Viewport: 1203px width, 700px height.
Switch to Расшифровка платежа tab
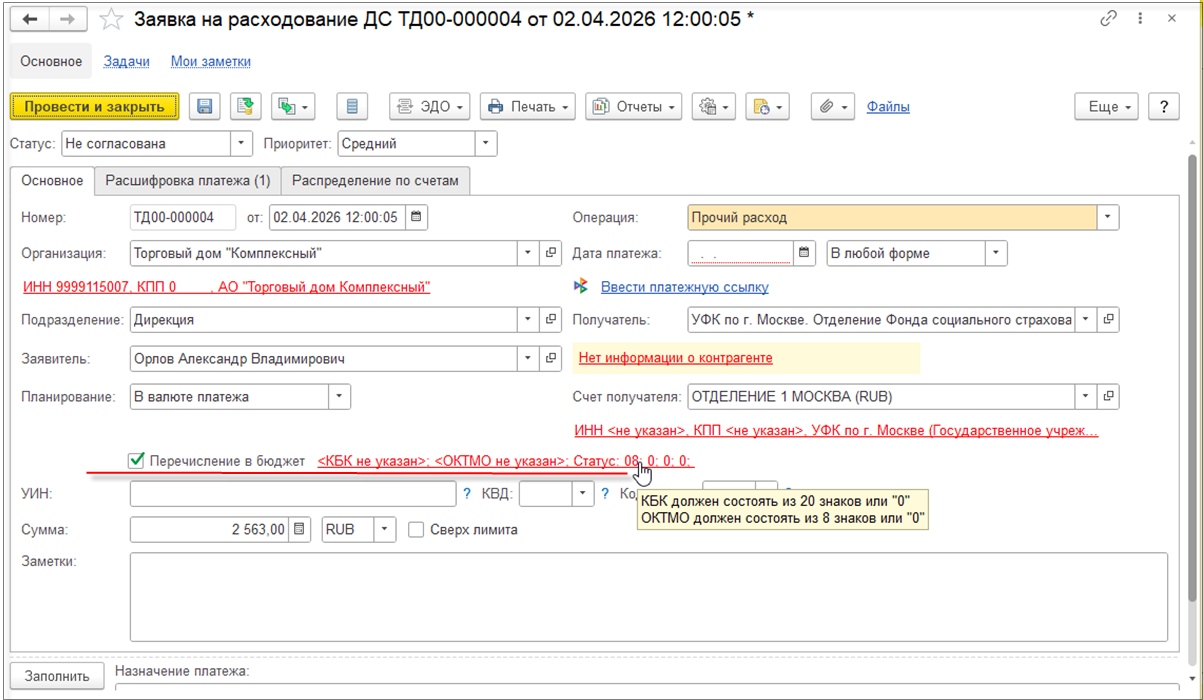click(x=188, y=181)
